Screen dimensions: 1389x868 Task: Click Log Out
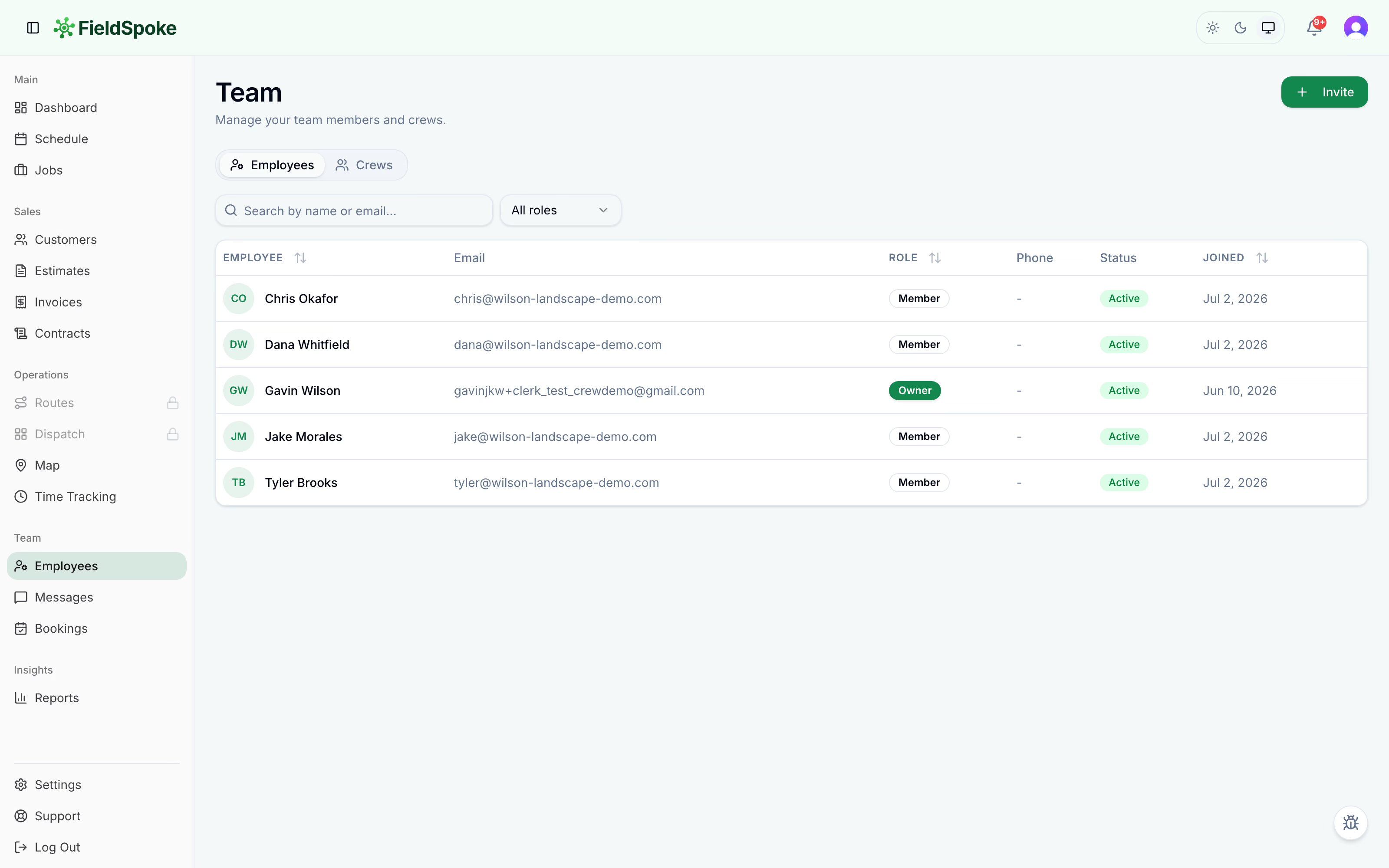click(x=96, y=847)
